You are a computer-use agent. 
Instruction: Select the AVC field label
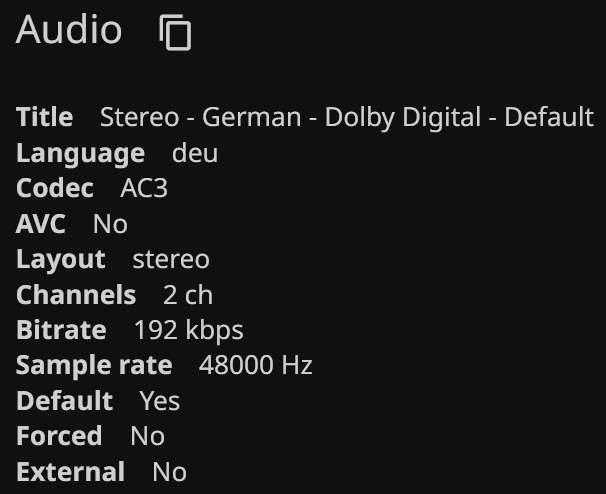click(x=41, y=224)
